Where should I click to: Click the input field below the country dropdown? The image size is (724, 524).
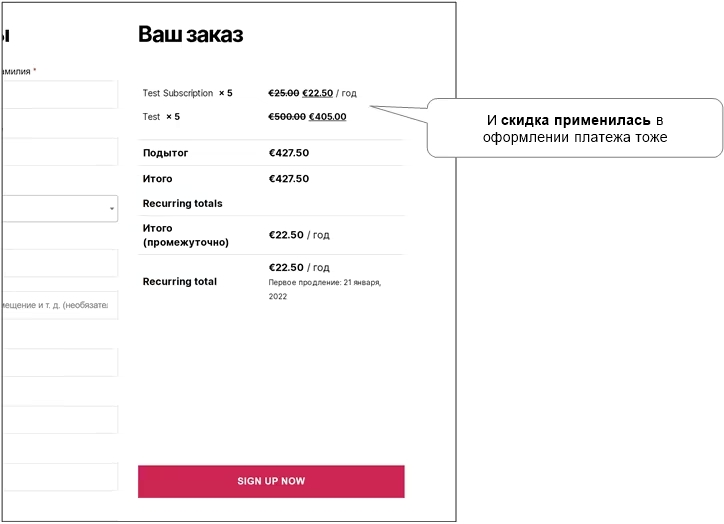point(60,263)
